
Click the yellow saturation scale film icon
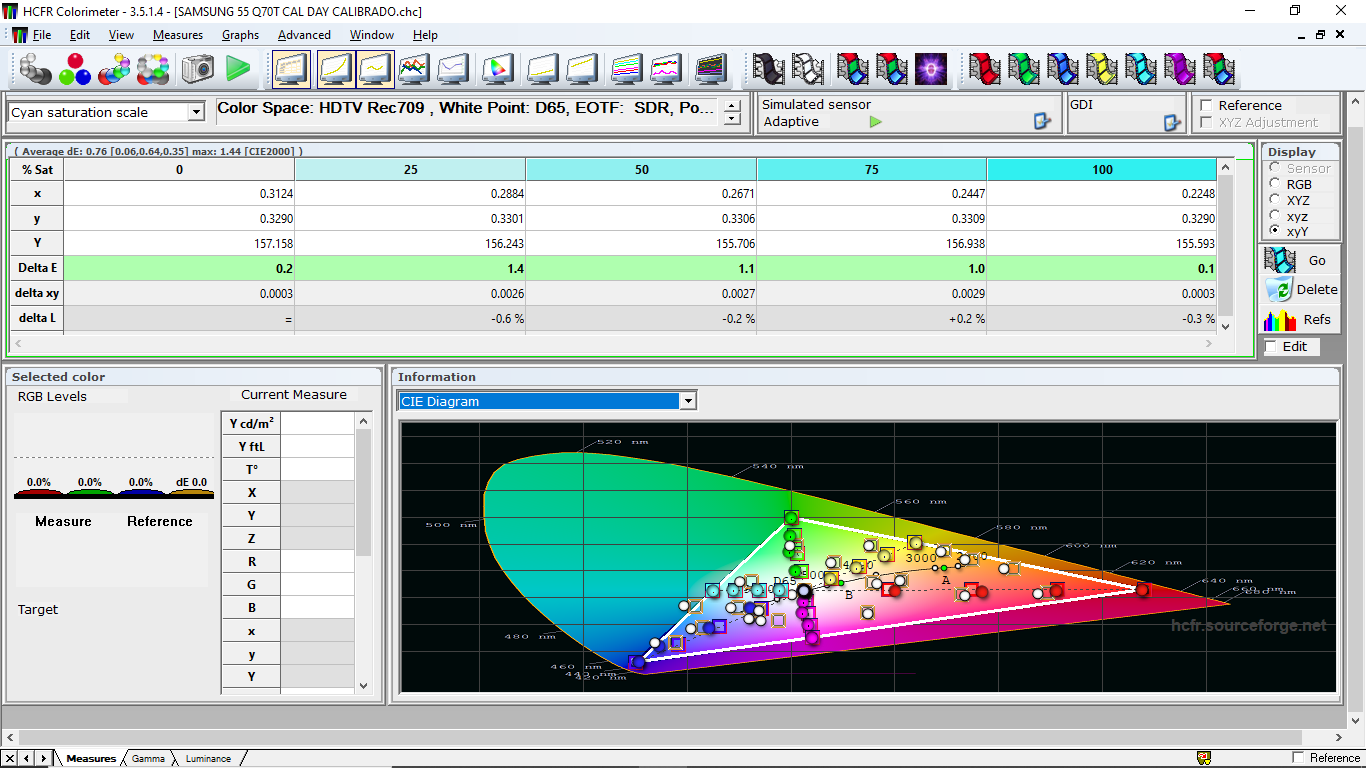coord(1102,69)
